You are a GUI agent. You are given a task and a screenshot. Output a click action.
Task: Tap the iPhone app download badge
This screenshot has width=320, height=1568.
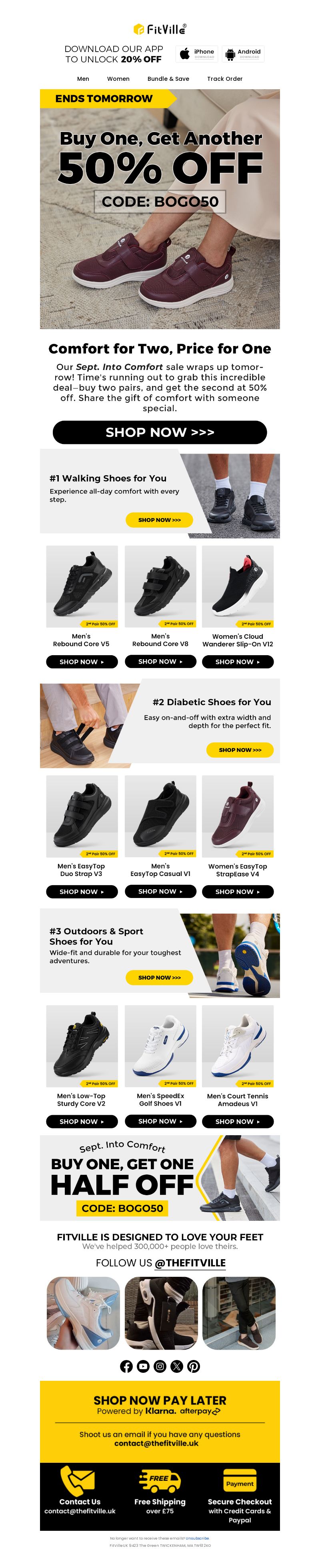pyautogui.click(x=197, y=54)
